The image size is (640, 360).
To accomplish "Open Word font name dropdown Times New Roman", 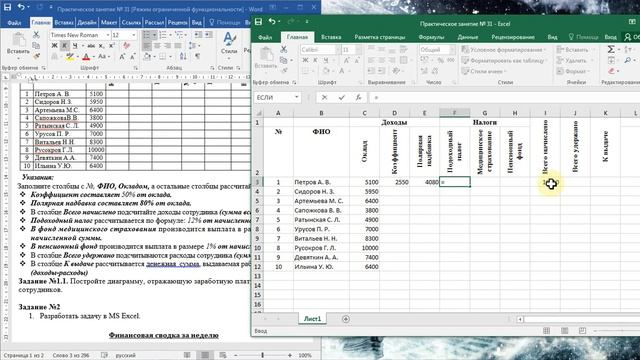I will click(x=108, y=35).
